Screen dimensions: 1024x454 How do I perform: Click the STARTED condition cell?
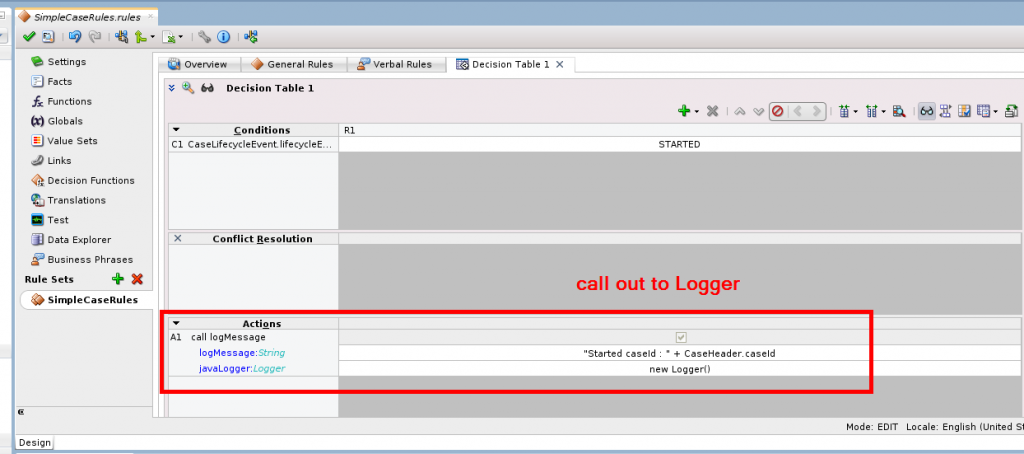tap(679, 144)
